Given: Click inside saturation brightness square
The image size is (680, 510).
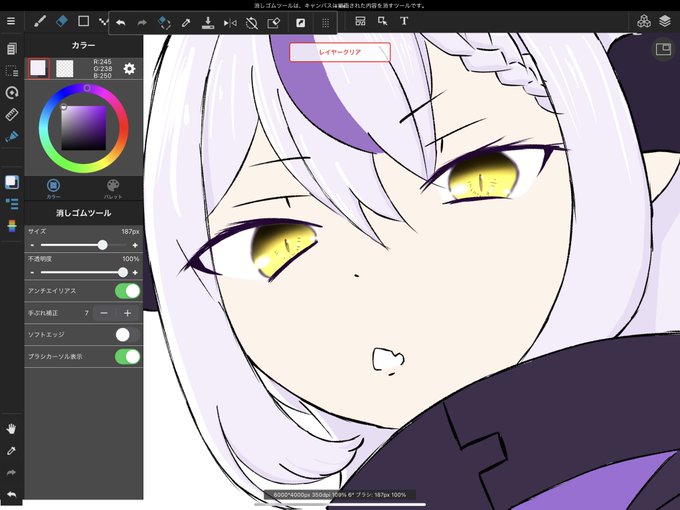Looking at the screenshot, I should pyautogui.click(x=84, y=128).
